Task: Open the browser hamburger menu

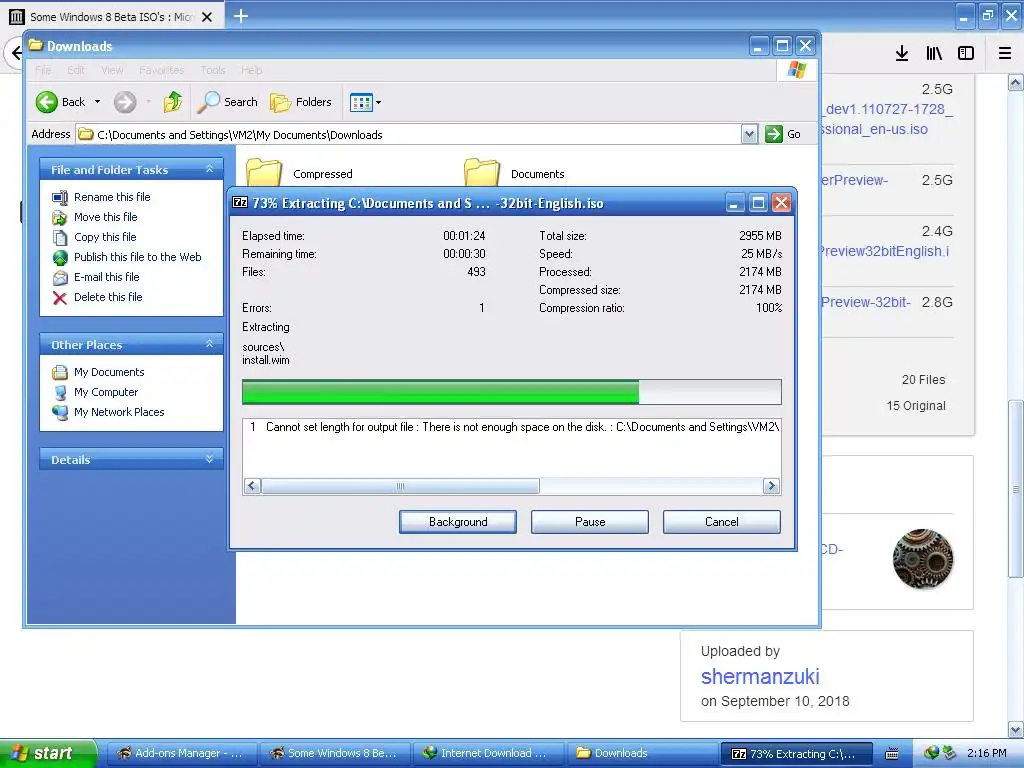Action: pos(1005,53)
